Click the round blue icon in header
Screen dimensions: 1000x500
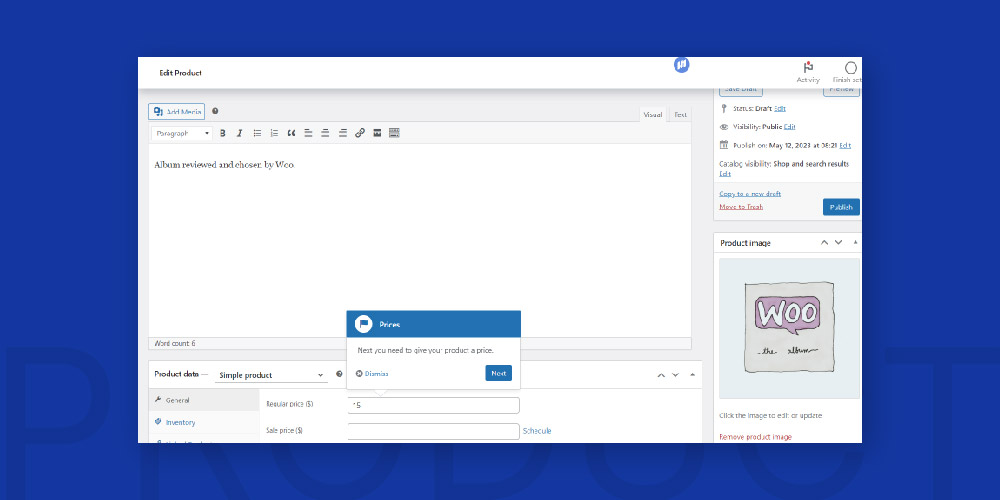[682, 64]
